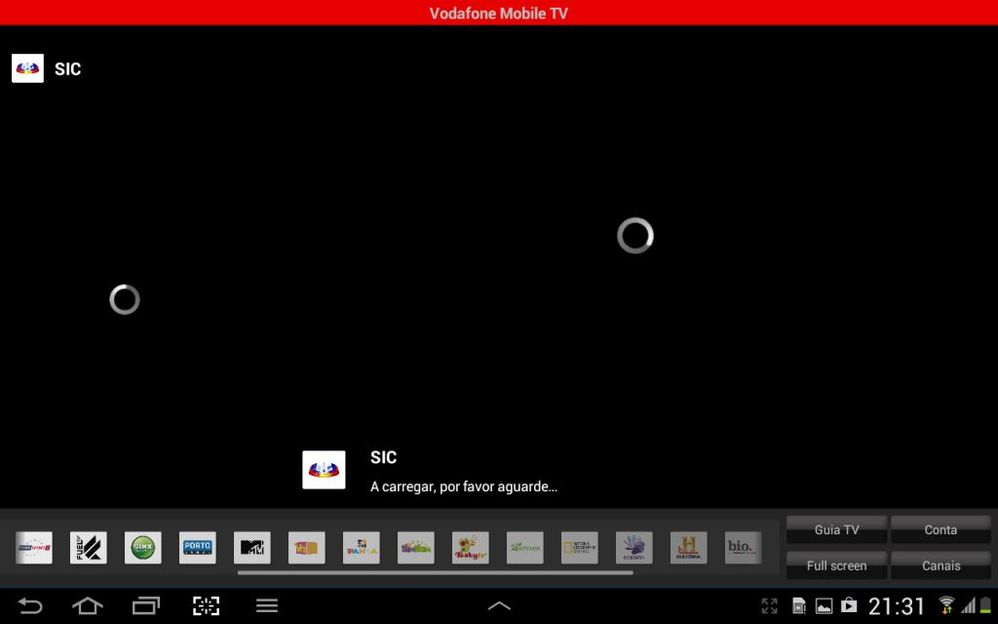Tap the Wi-Fi status icon in status bar
Screen dimensions: 998x624
click(x=946, y=605)
